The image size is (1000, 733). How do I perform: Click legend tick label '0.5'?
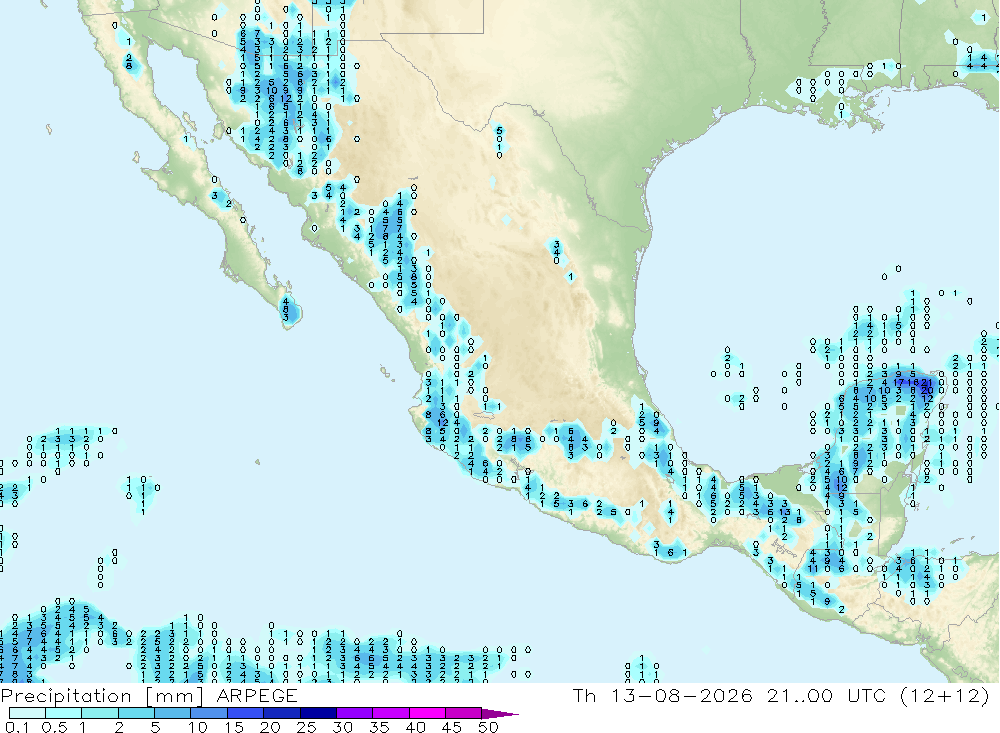coord(54,727)
